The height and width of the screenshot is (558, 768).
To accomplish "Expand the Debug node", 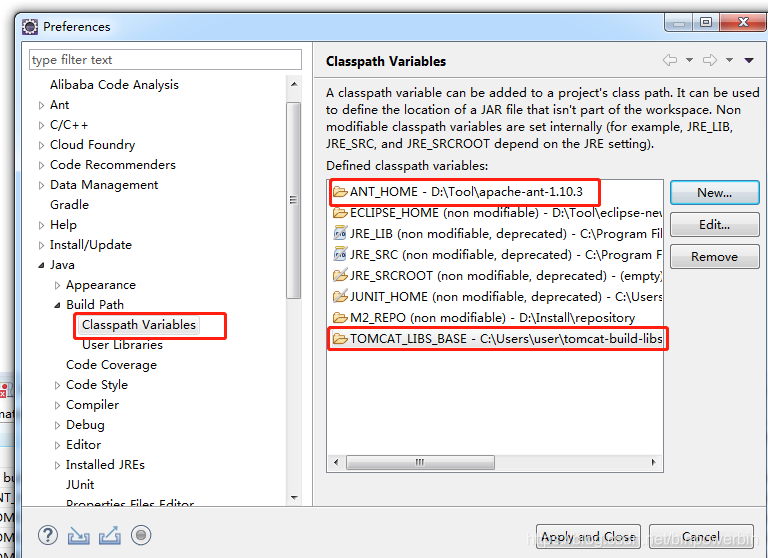I will [57, 425].
